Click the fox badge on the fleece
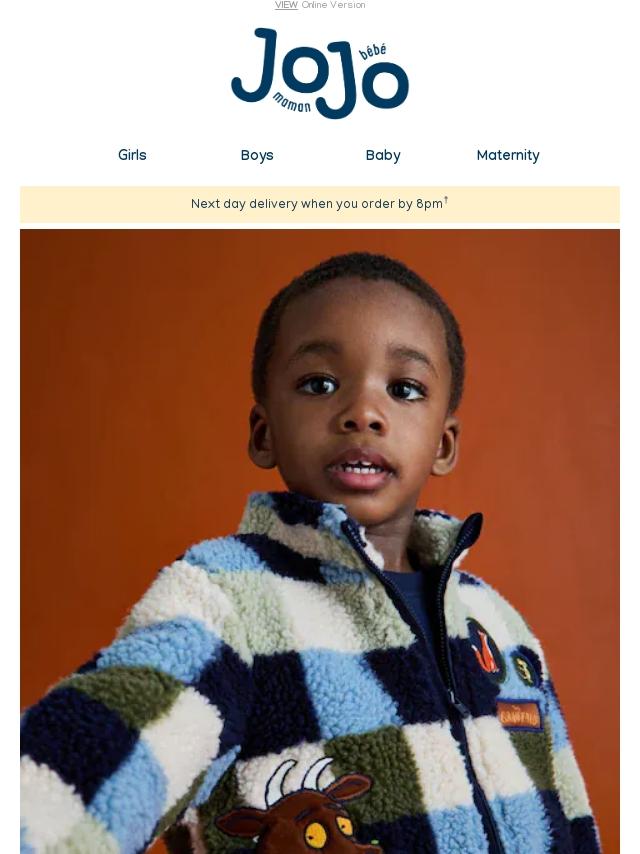The image size is (640, 854). tap(485, 649)
